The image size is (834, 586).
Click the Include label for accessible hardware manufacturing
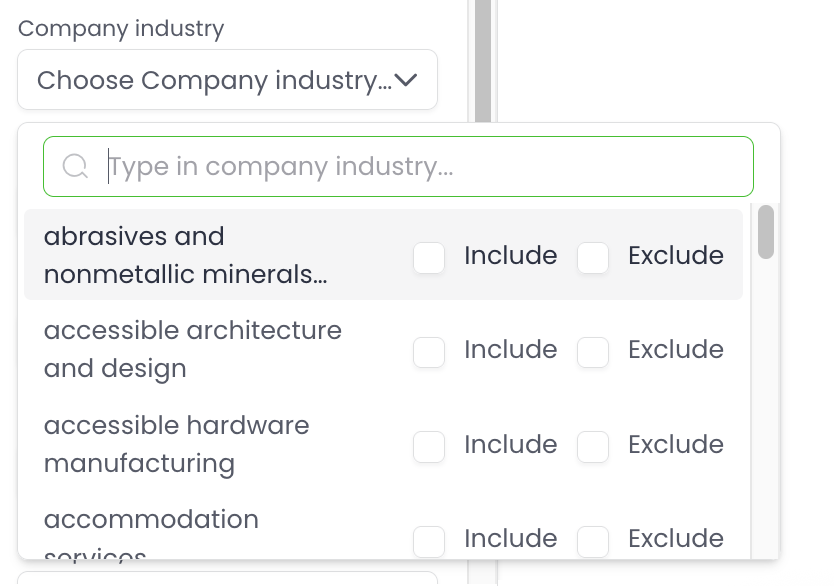510,444
